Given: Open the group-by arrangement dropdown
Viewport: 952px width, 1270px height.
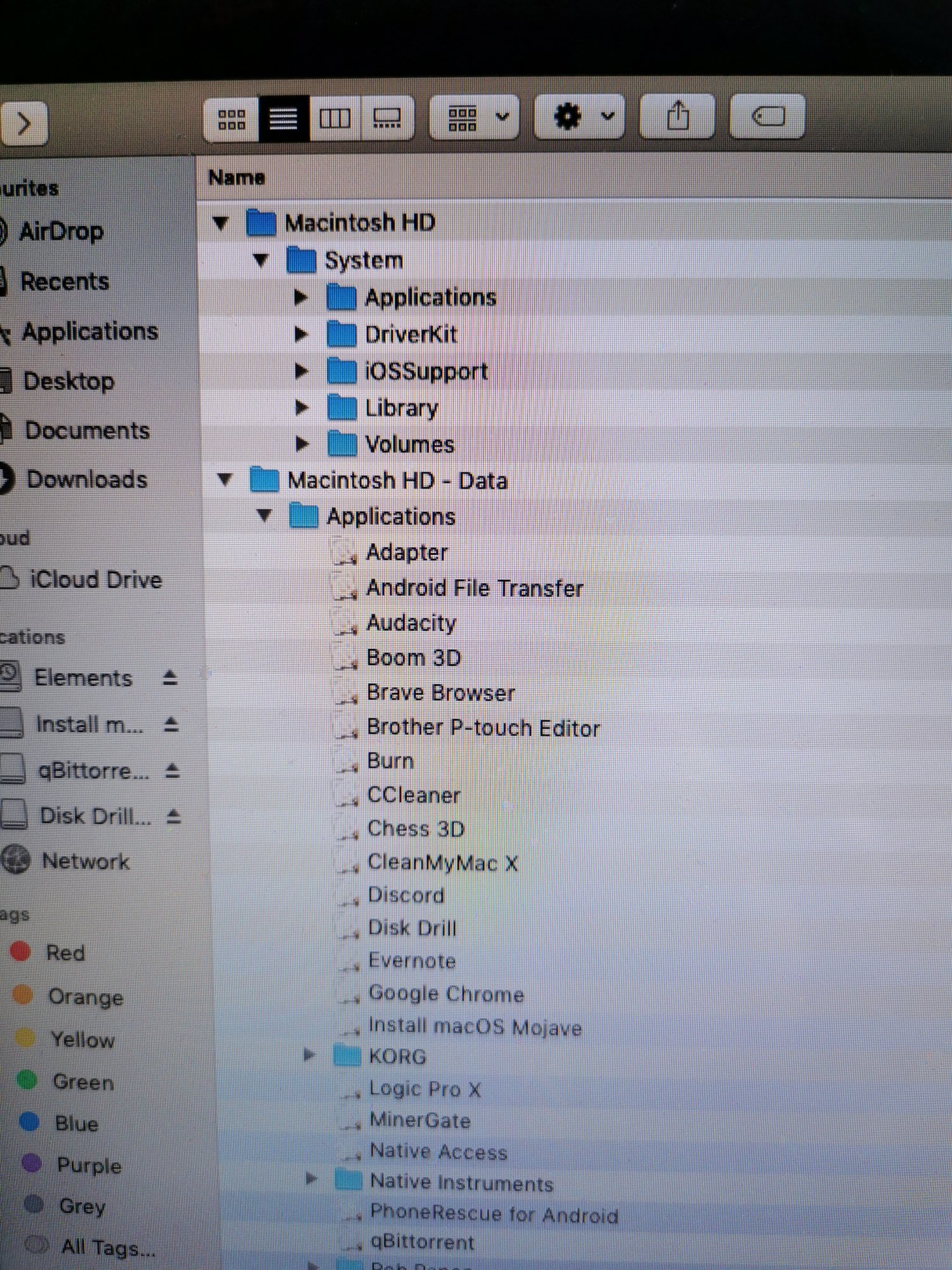Looking at the screenshot, I should (x=475, y=118).
